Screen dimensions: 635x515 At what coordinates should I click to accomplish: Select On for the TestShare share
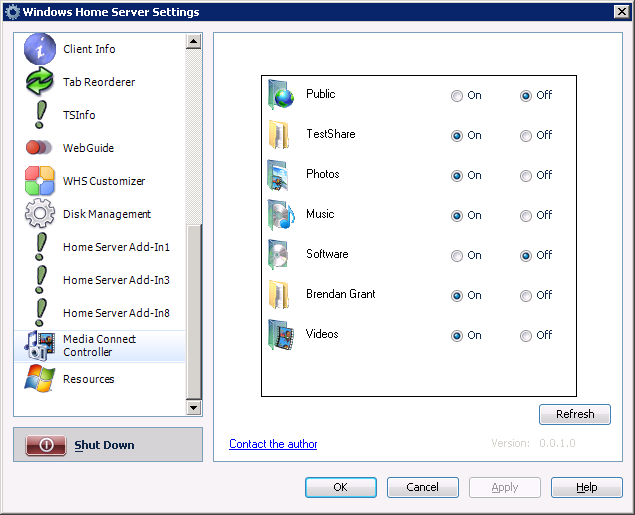[x=456, y=136]
